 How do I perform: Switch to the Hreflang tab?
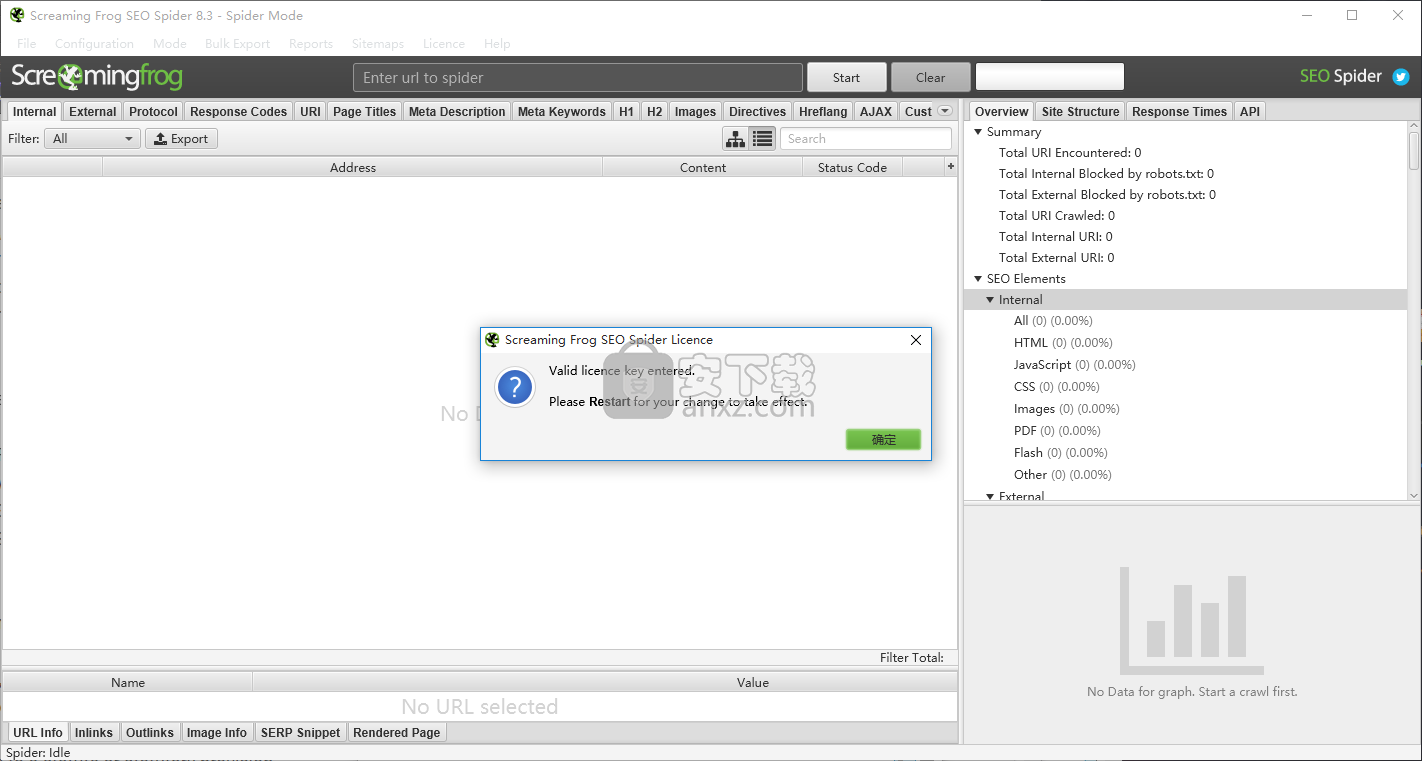823,112
